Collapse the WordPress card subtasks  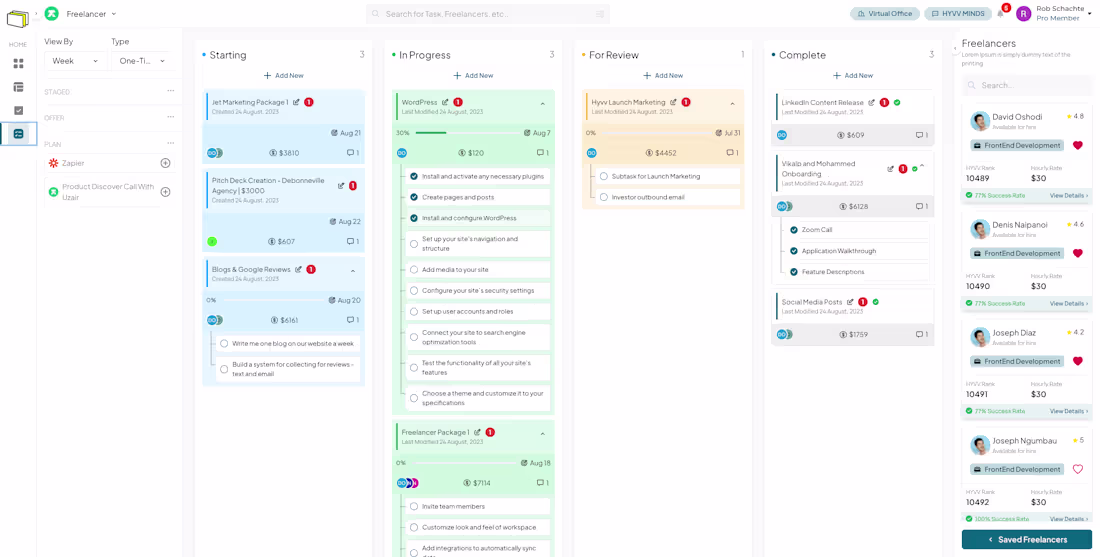[x=542, y=104]
